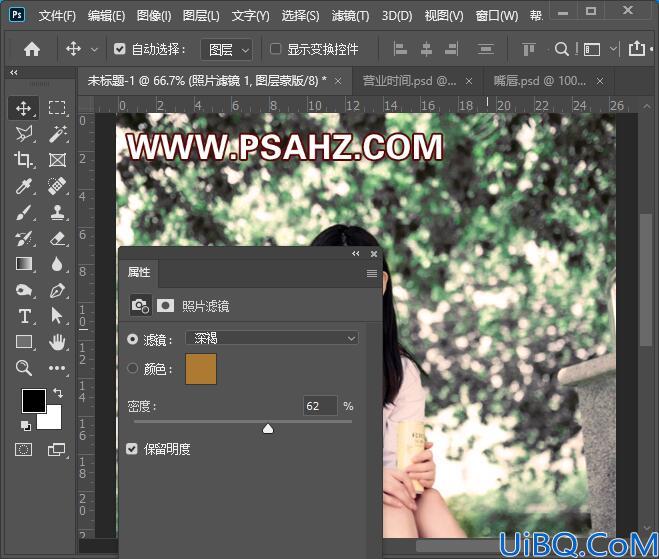Image resolution: width=659 pixels, height=559 pixels.
Task: Open the workspace switcher dropdown arrow
Action: point(613,49)
